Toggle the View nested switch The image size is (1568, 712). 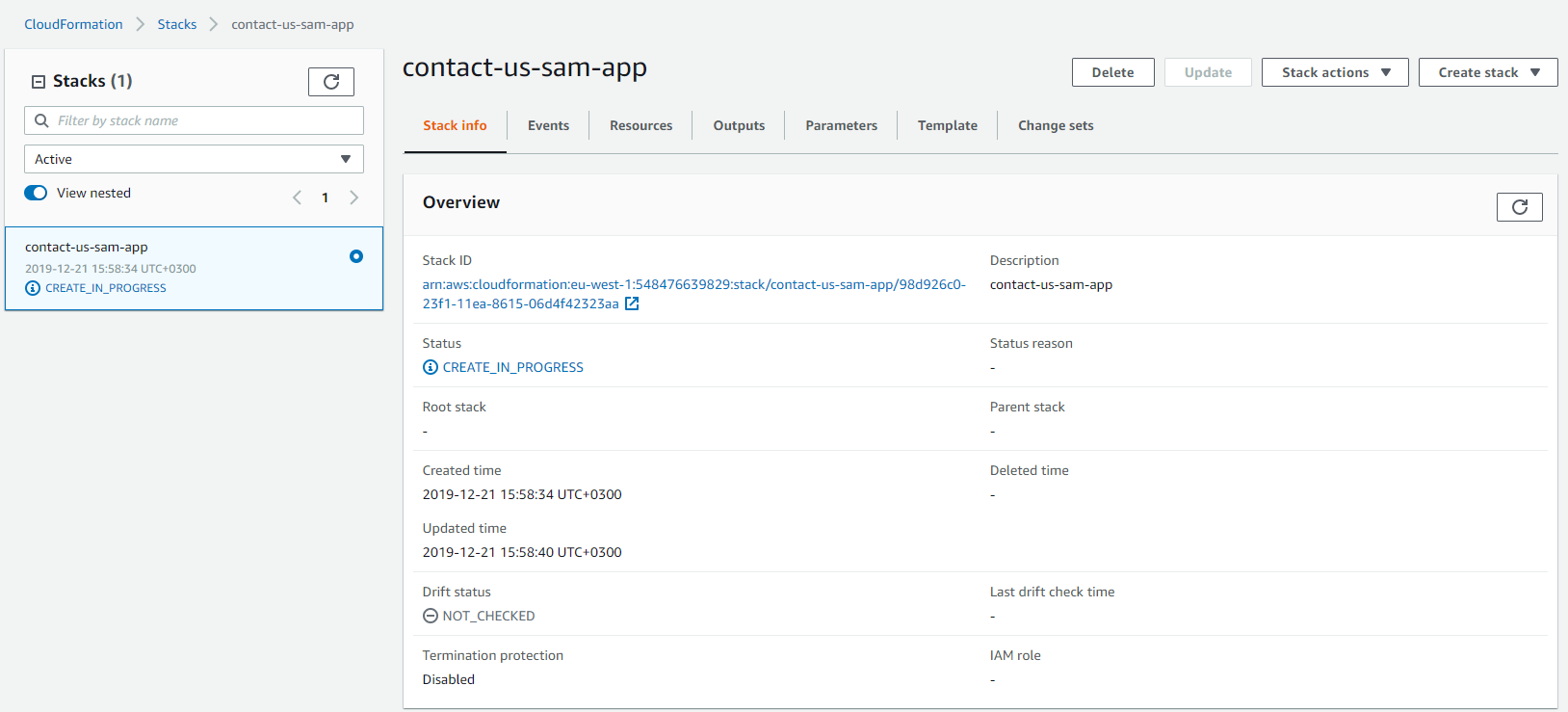[x=36, y=193]
